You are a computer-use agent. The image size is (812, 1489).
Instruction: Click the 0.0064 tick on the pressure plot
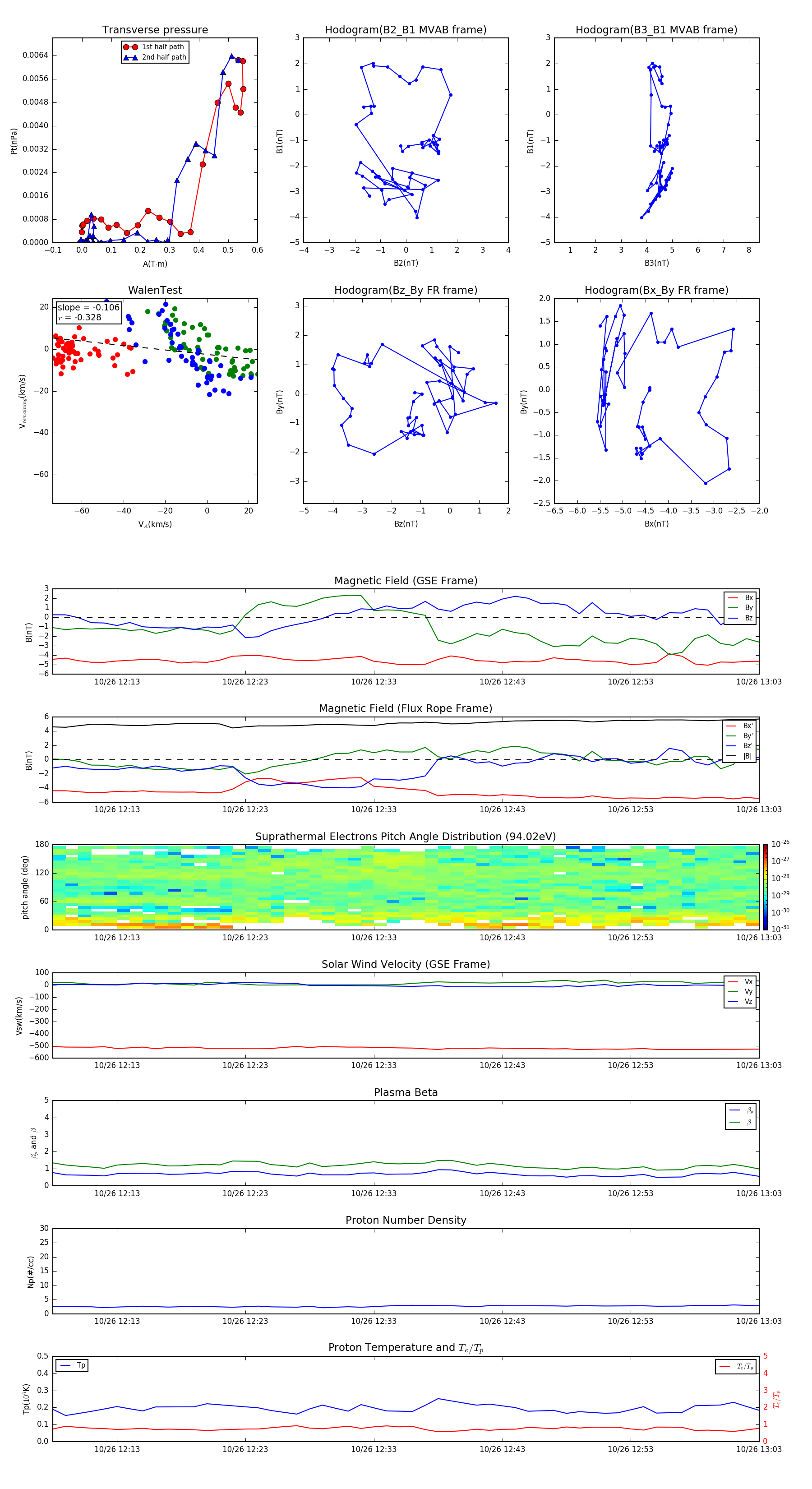point(35,55)
